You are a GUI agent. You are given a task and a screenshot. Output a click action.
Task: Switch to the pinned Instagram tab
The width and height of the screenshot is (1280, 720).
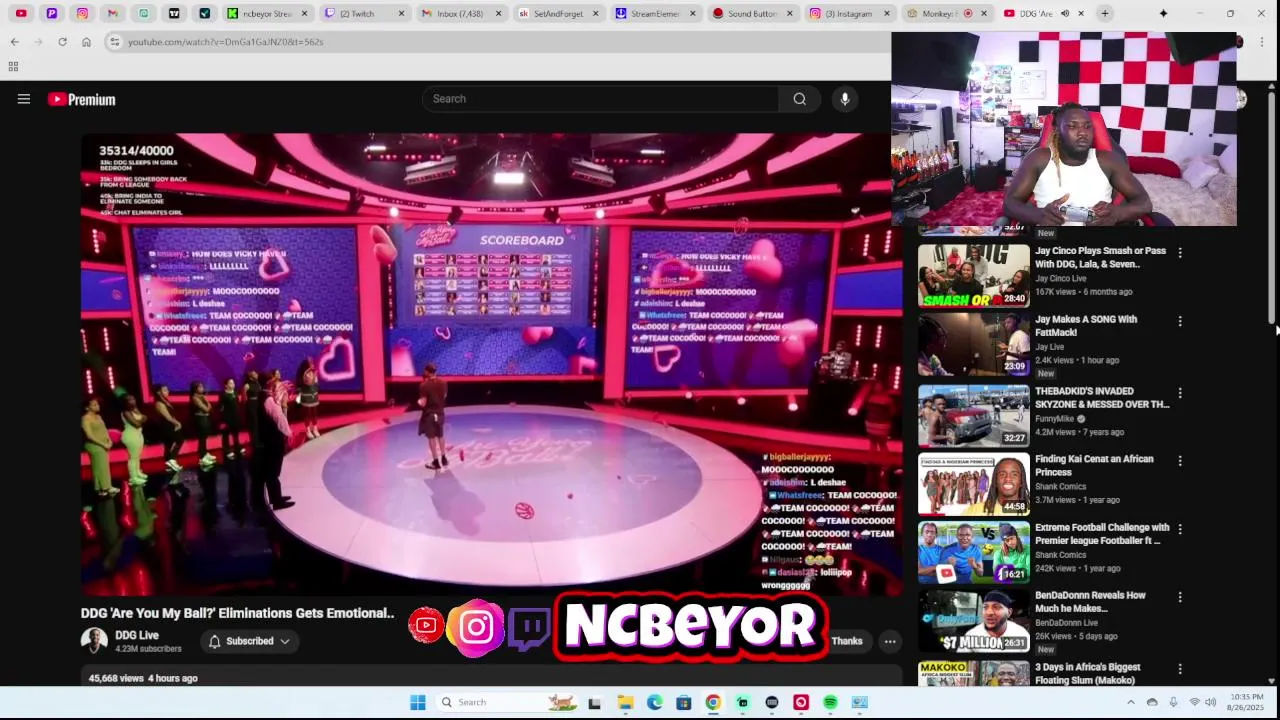[82, 14]
